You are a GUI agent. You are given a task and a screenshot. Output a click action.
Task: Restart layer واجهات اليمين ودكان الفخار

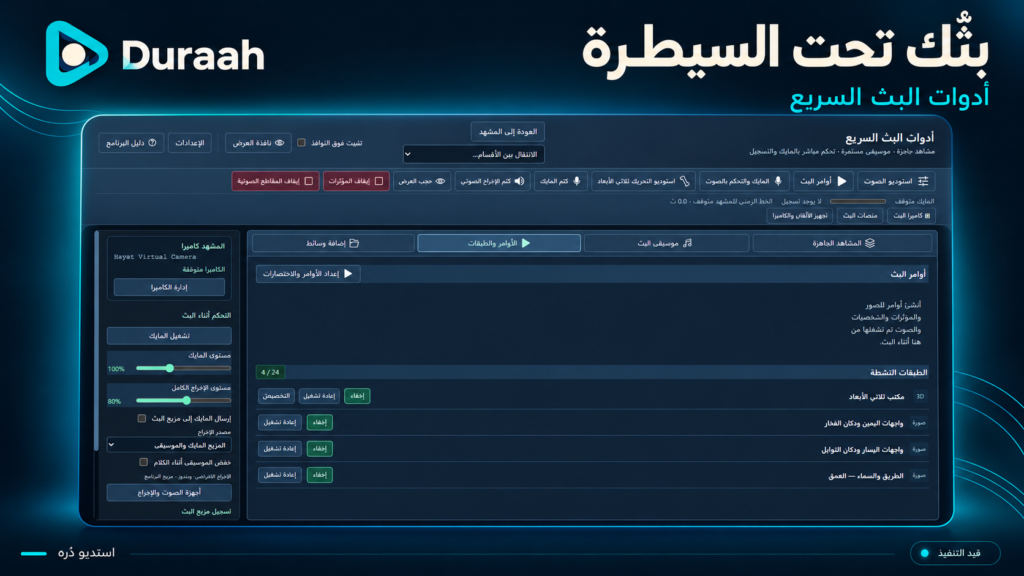pos(280,423)
